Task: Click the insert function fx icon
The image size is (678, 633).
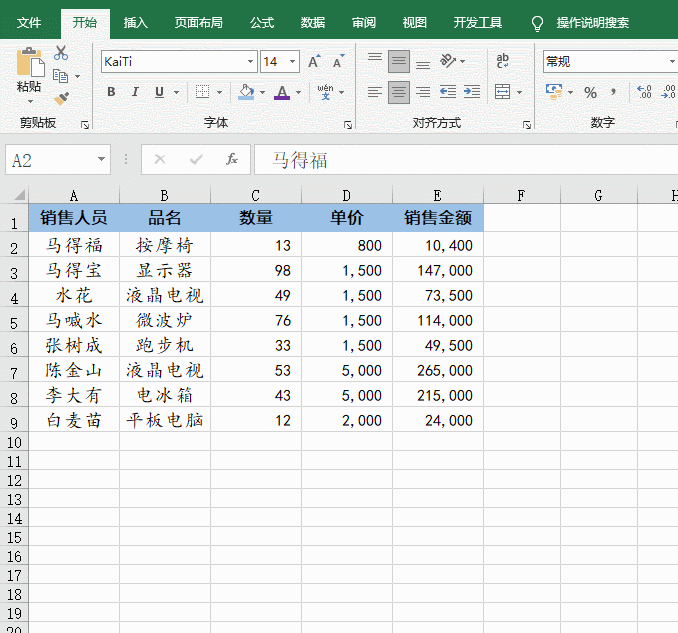Action: tap(232, 160)
